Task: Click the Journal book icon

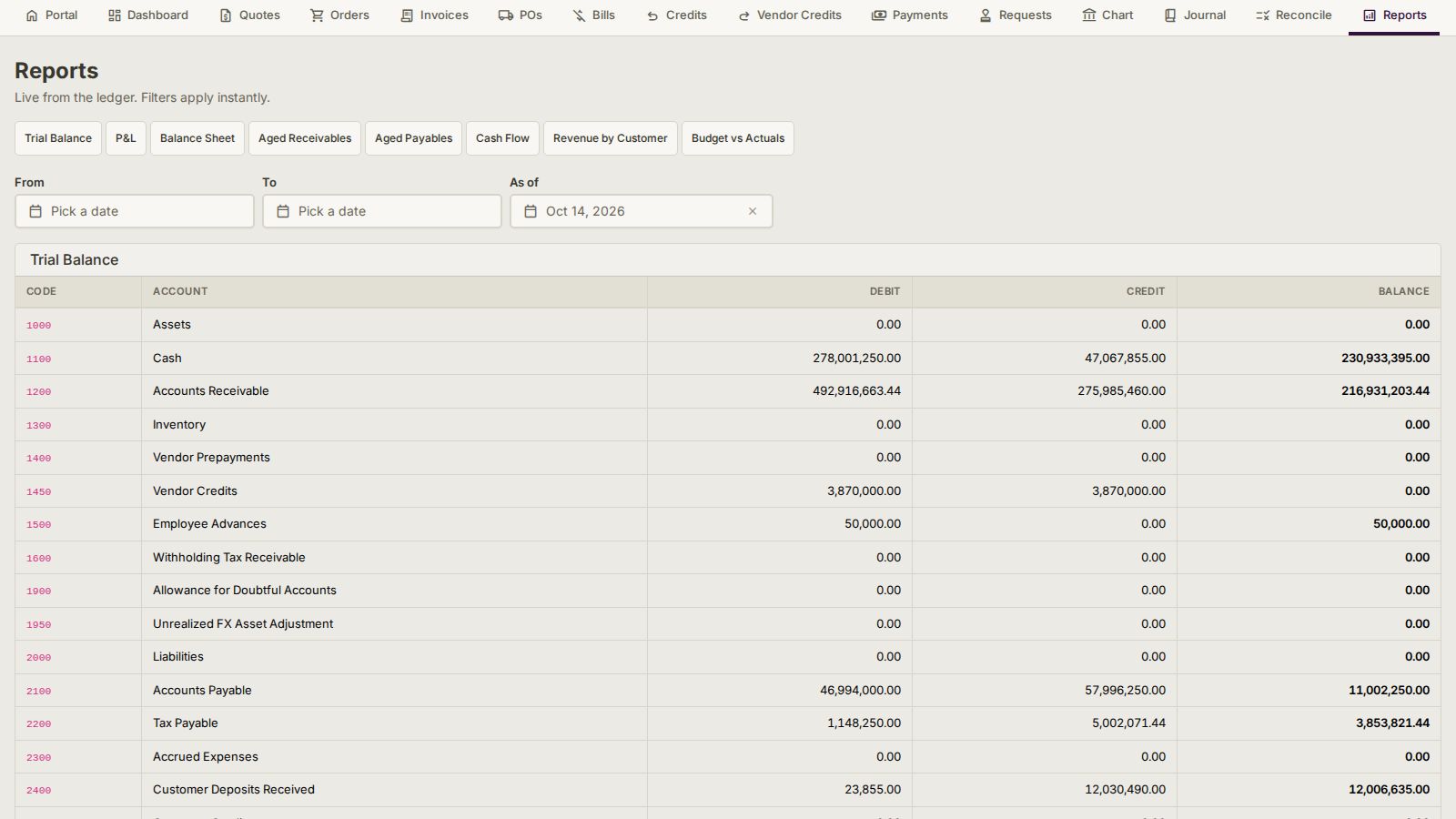Action: 1170,15
